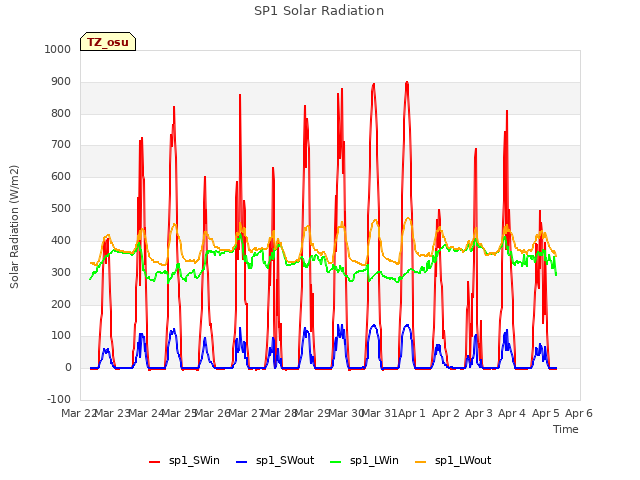Click the 1000 y-axis tick label

pos(58,49)
